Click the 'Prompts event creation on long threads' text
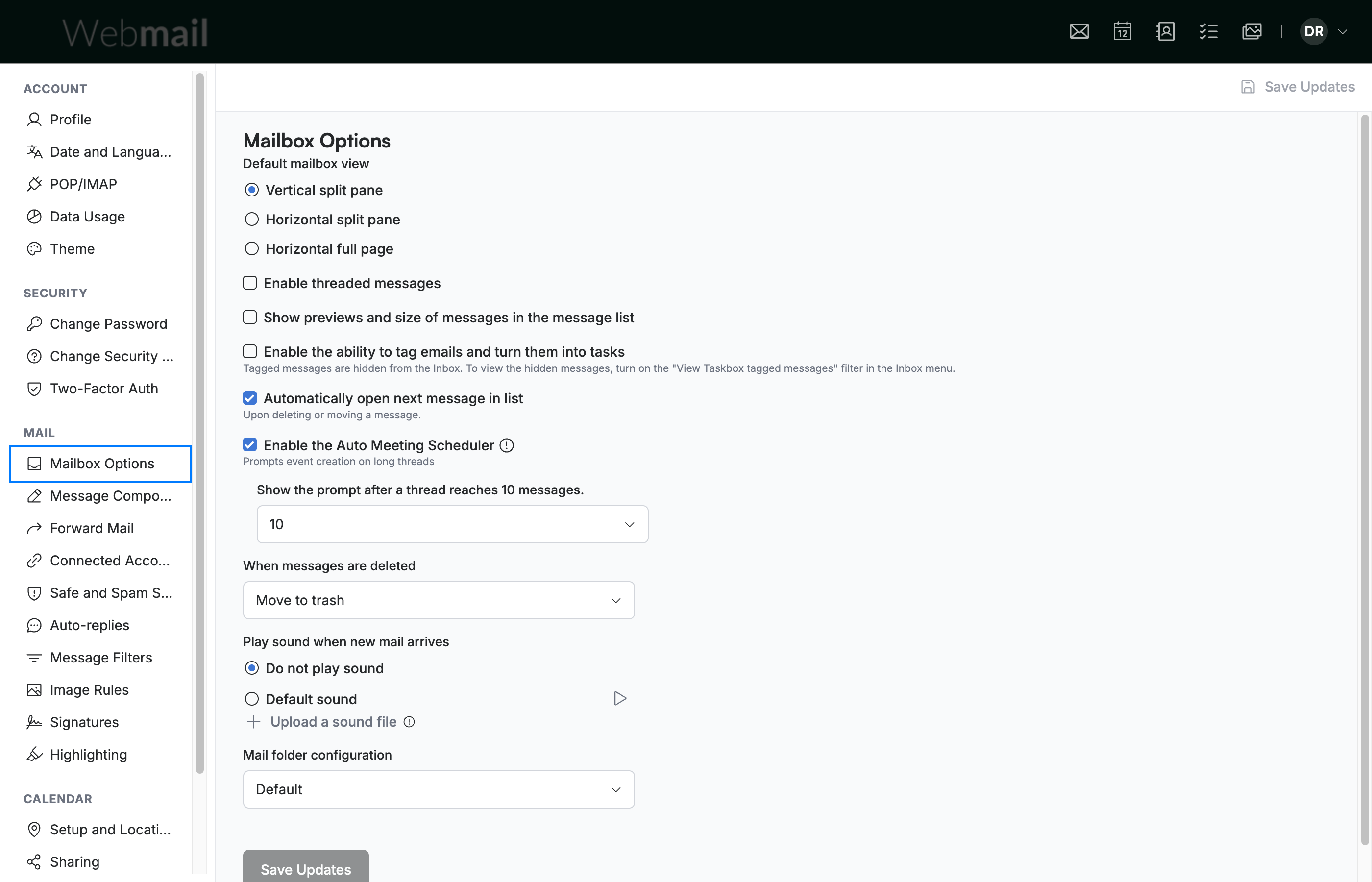The height and width of the screenshot is (882, 1372). (x=339, y=462)
